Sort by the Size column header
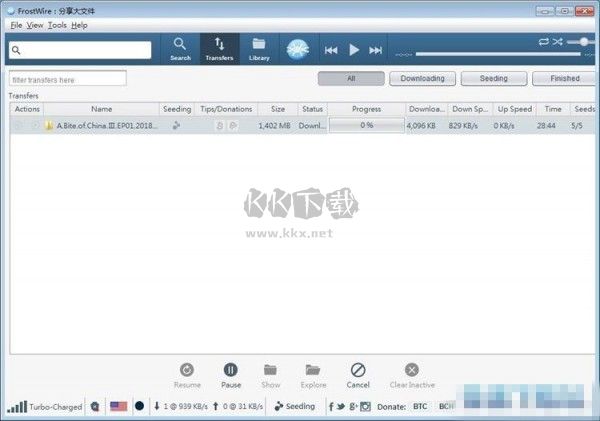The width and height of the screenshot is (600, 421). 278,109
